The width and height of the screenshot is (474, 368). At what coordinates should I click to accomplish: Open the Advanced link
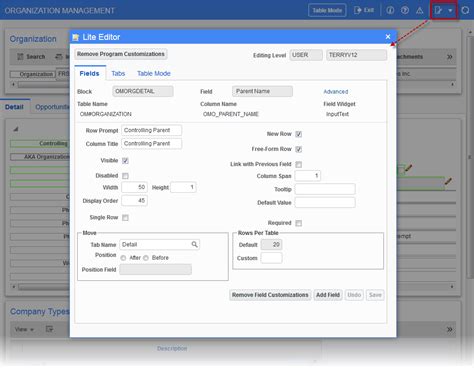[x=336, y=92]
